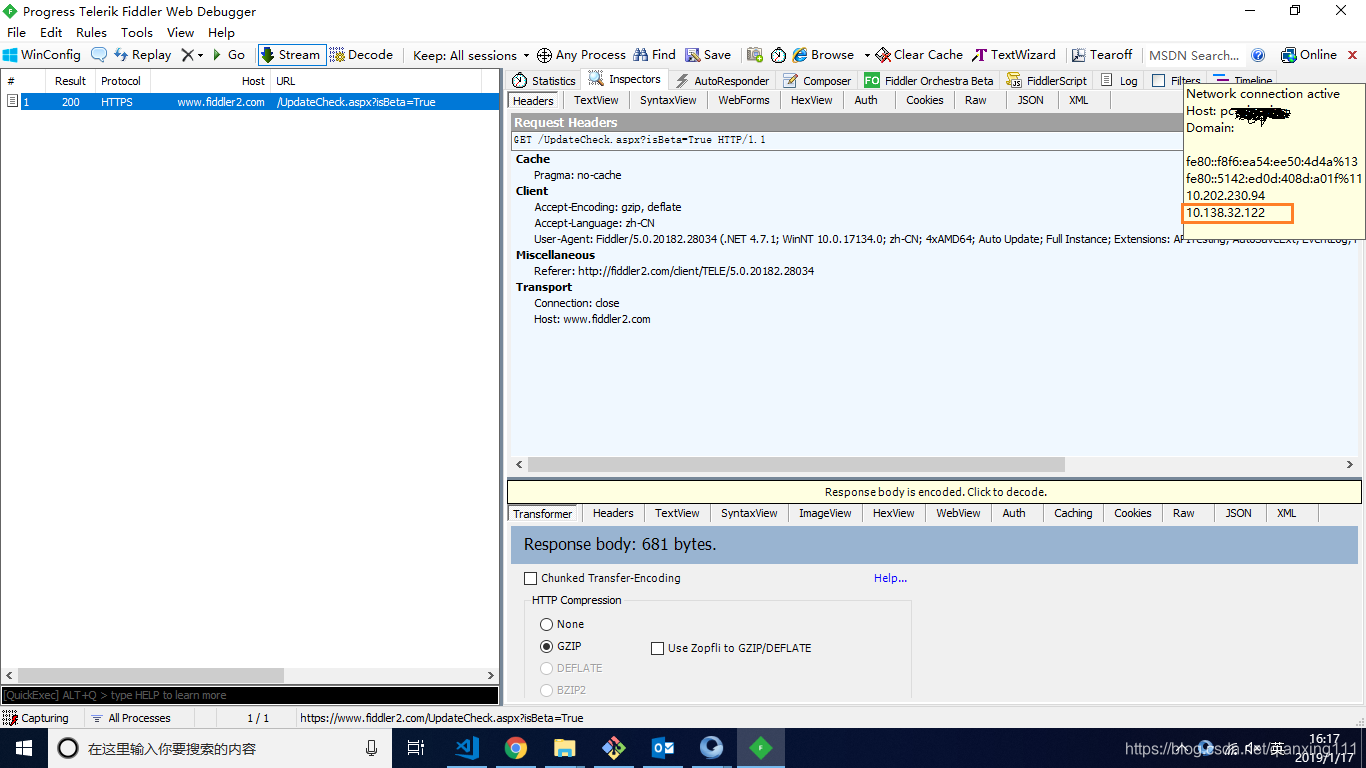This screenshot has width=1366, height=768.
Task: Click the Any Process target icon
Action: [544, 55]
